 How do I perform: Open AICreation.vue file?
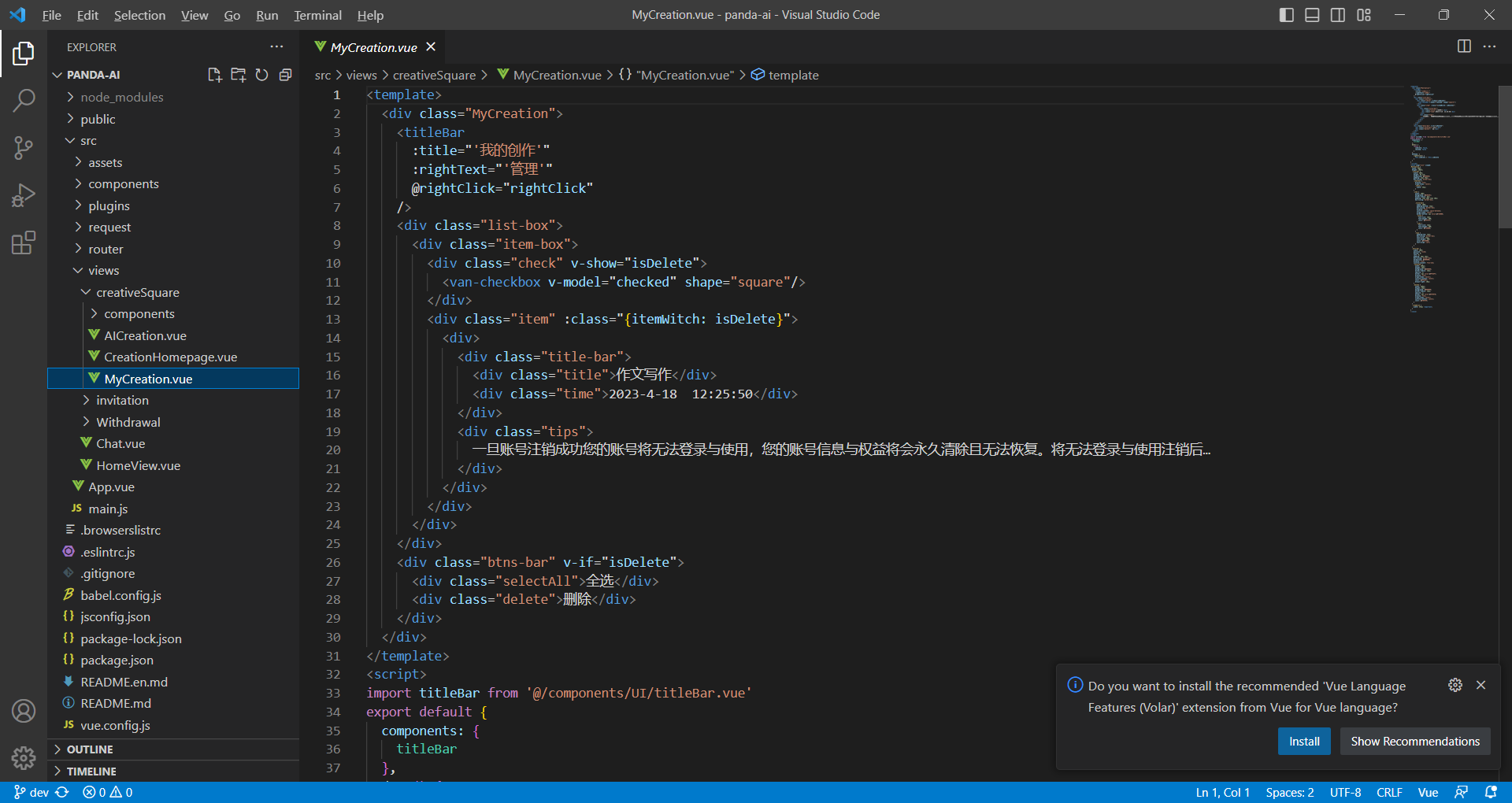click(173, 335)
